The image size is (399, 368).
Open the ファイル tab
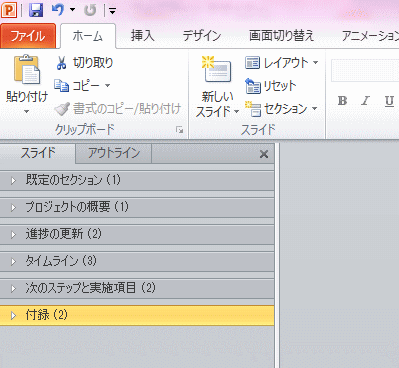(x=28, y=36)
